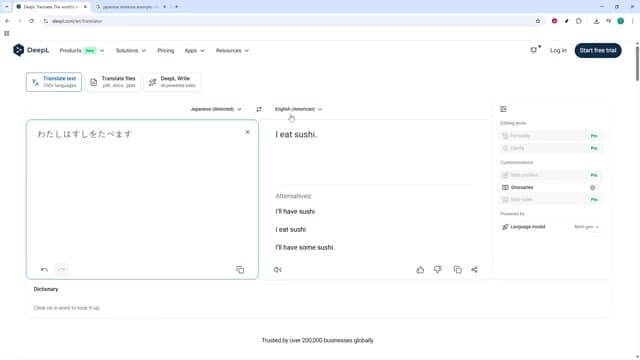Go to the Pricing page
This screenshot has width=640, height=360.
[166, 51]
